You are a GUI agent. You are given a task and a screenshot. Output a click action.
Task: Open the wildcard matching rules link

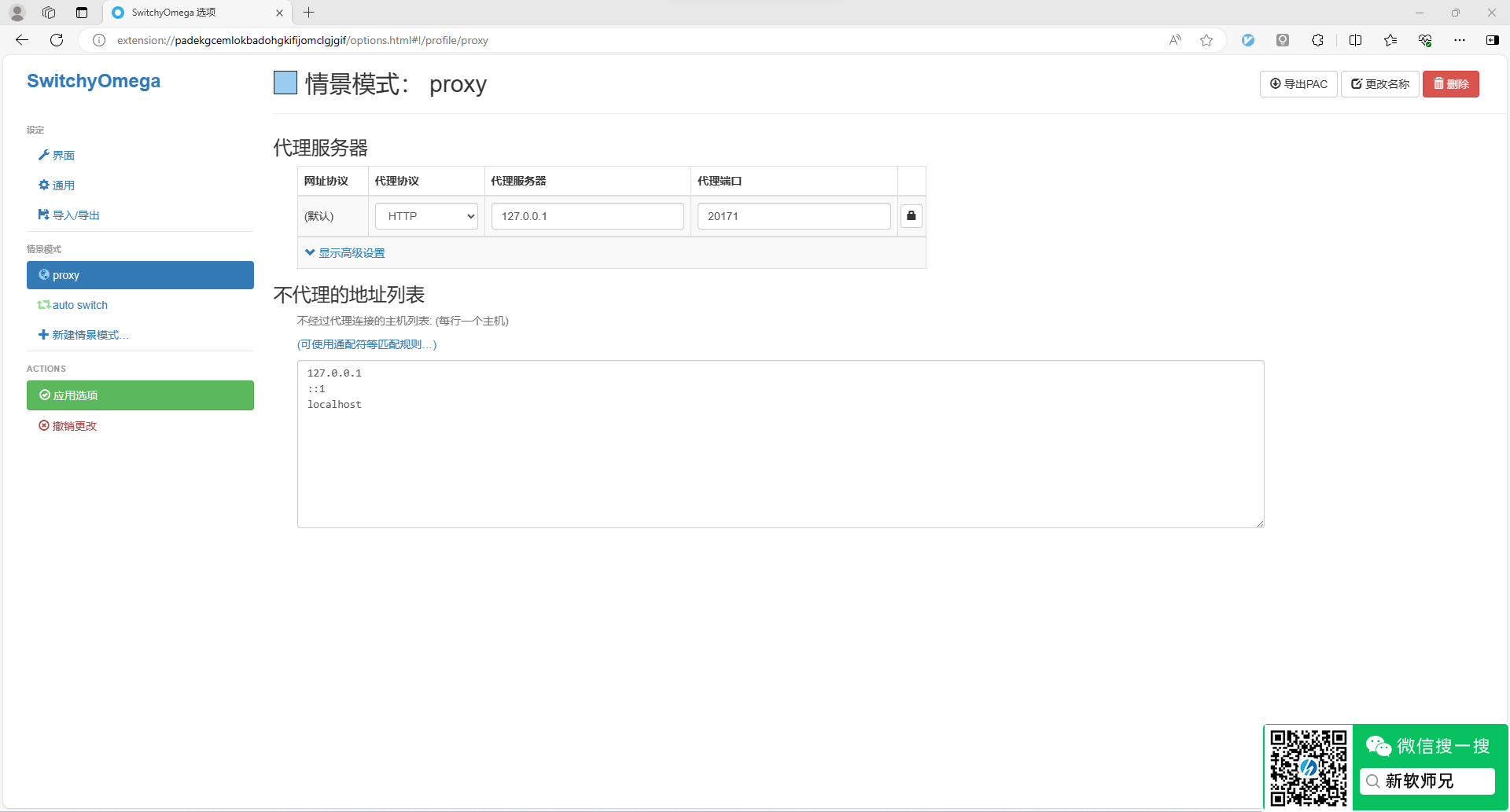point(366,344)
